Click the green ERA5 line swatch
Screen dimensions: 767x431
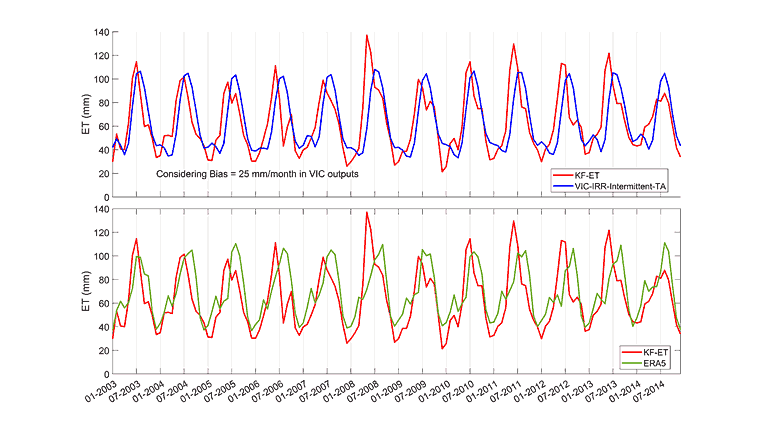[x=632, y=363]
